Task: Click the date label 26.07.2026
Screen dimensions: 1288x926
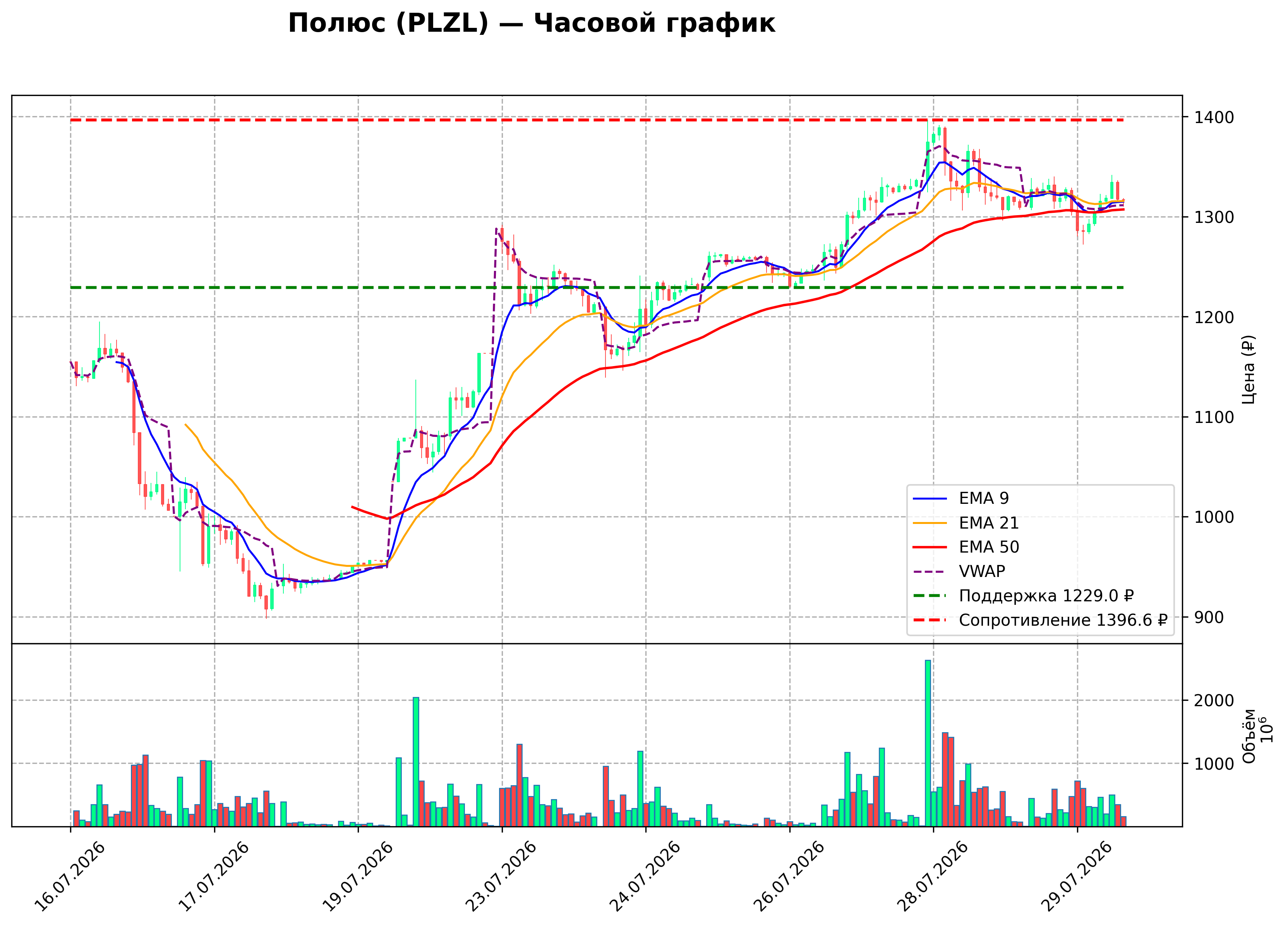Action: pyautogui.click(x=789, y=876)
